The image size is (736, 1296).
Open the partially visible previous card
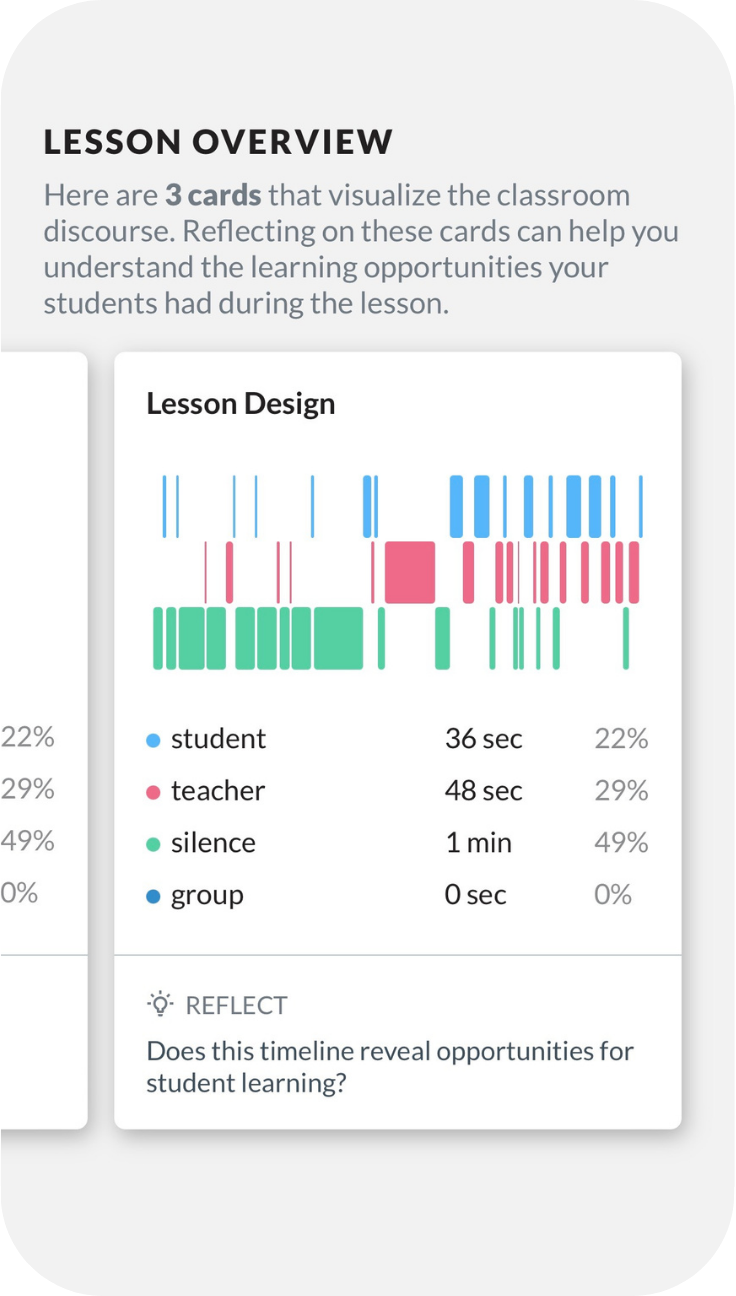tap(43, 740)
